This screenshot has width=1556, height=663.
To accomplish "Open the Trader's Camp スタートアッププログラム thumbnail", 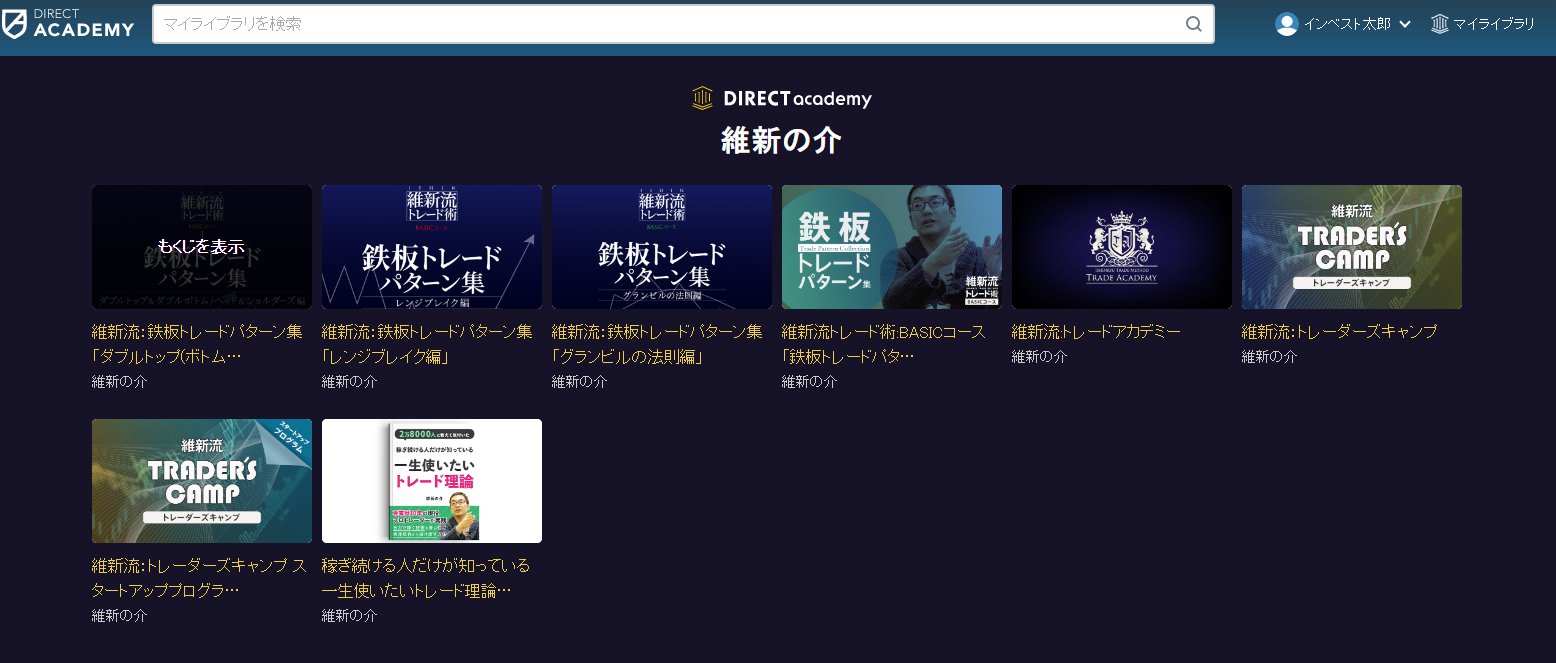I will pyautogui.click(x=202, y=481).
